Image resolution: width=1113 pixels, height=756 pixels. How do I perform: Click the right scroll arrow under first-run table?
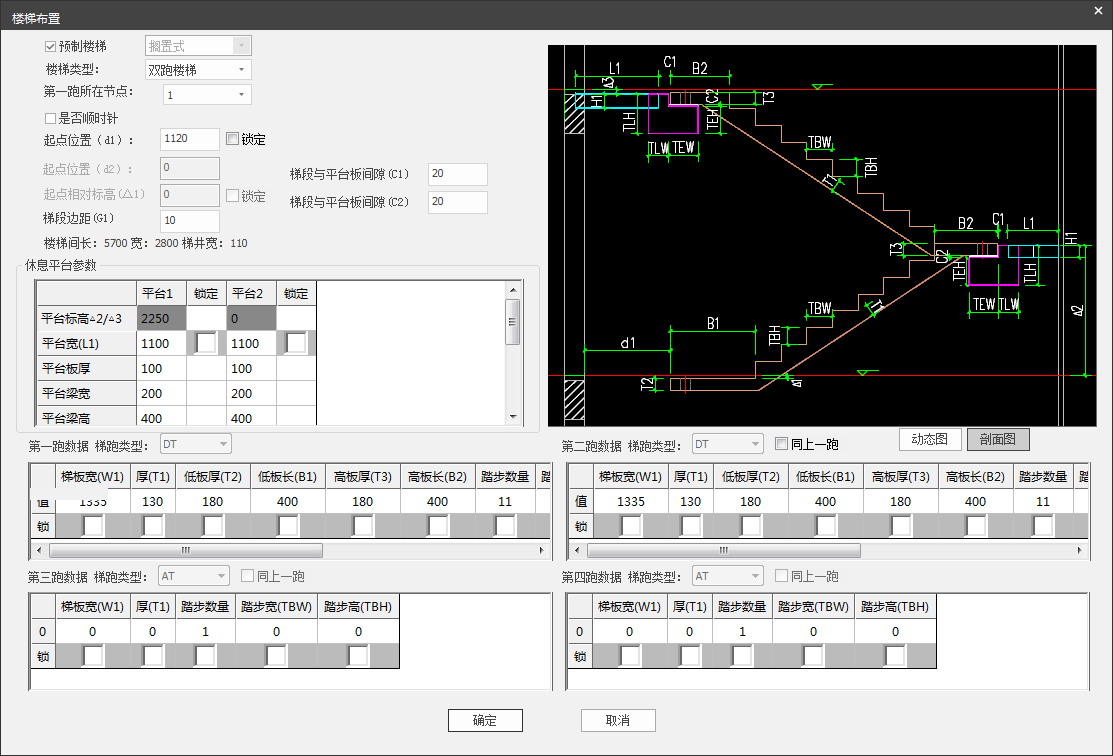(545, 550)
